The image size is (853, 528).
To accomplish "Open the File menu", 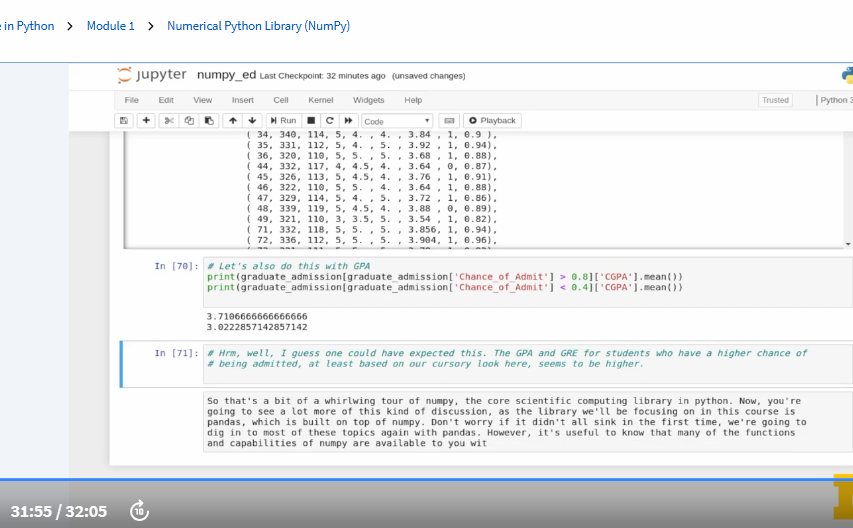I will [x=132, y=100].
